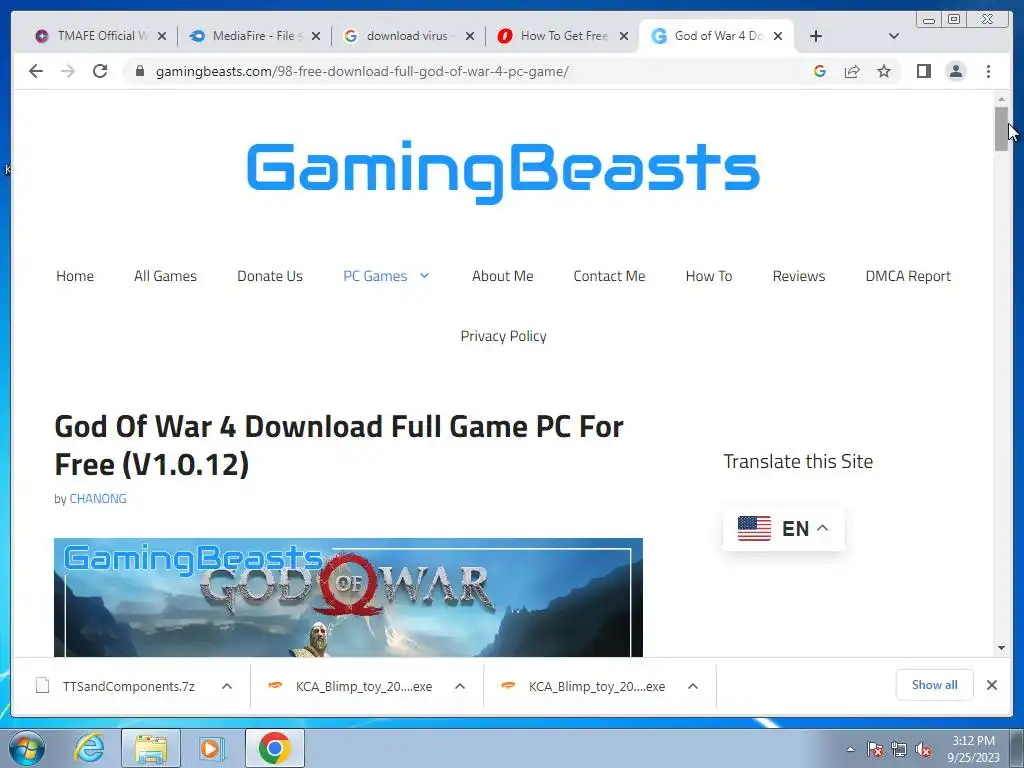Open the DMCA Report page
Image resolution: width=1024 pixels, height=768 pixels.
click(x=908, y=276)
